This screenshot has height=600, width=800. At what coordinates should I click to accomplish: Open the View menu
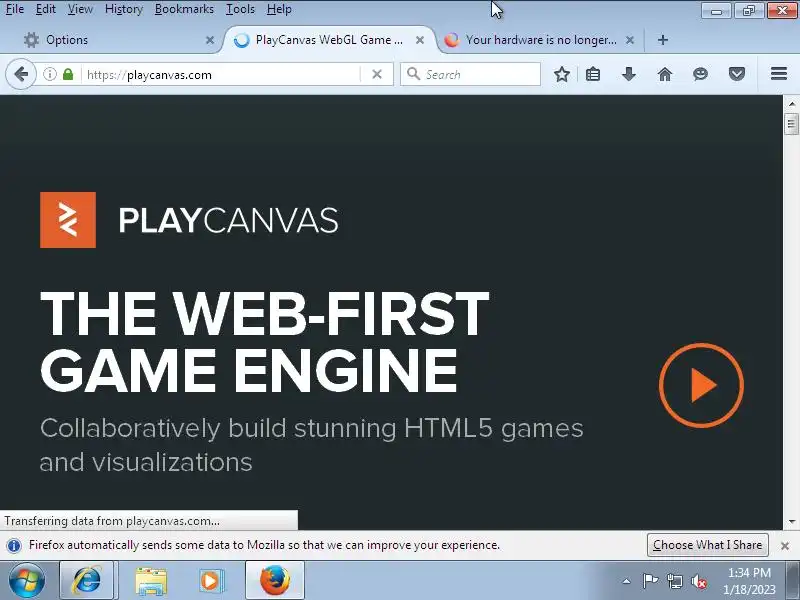(x=80, y=9)
